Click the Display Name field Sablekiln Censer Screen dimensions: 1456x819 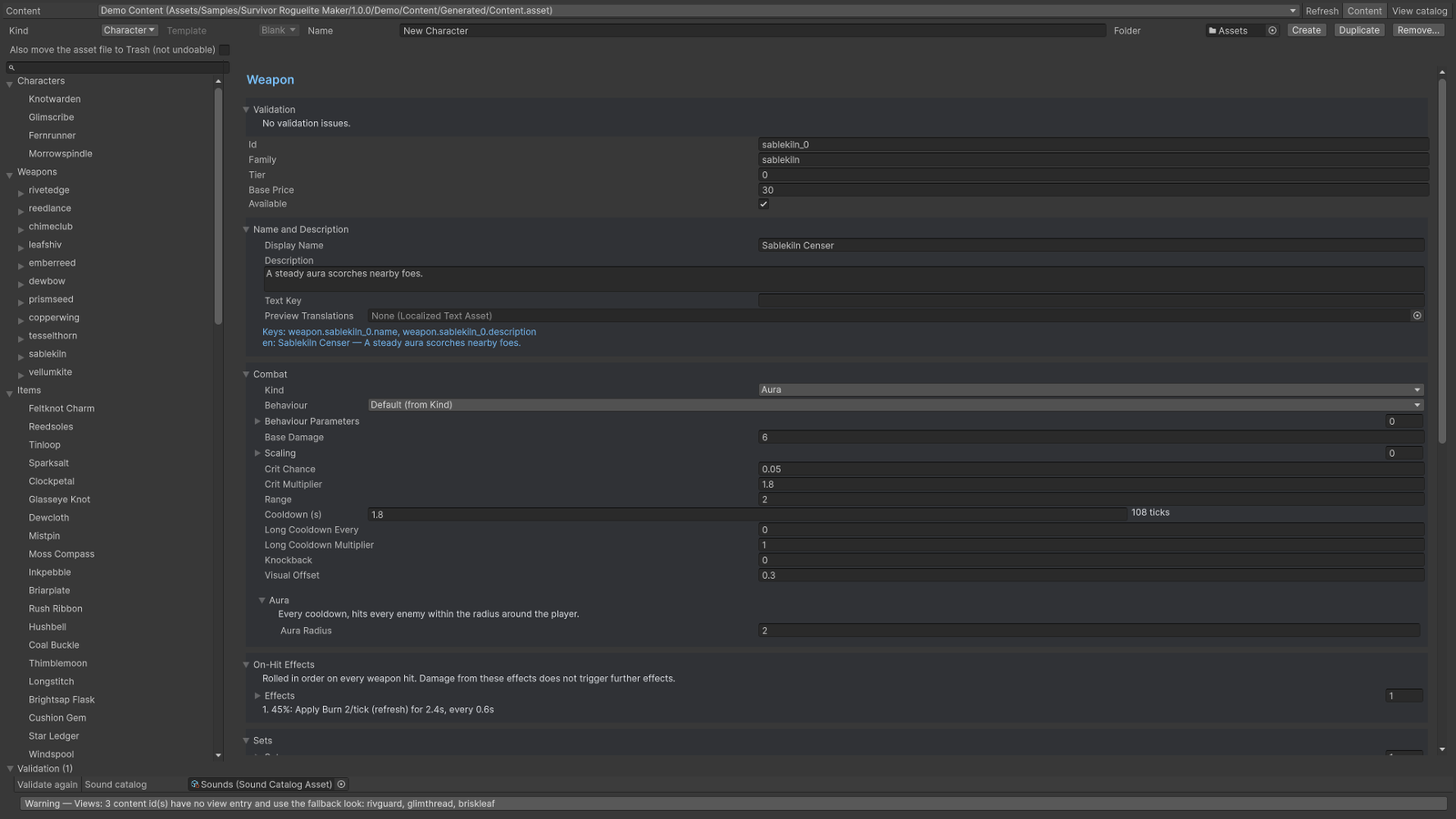[1090, 246]
